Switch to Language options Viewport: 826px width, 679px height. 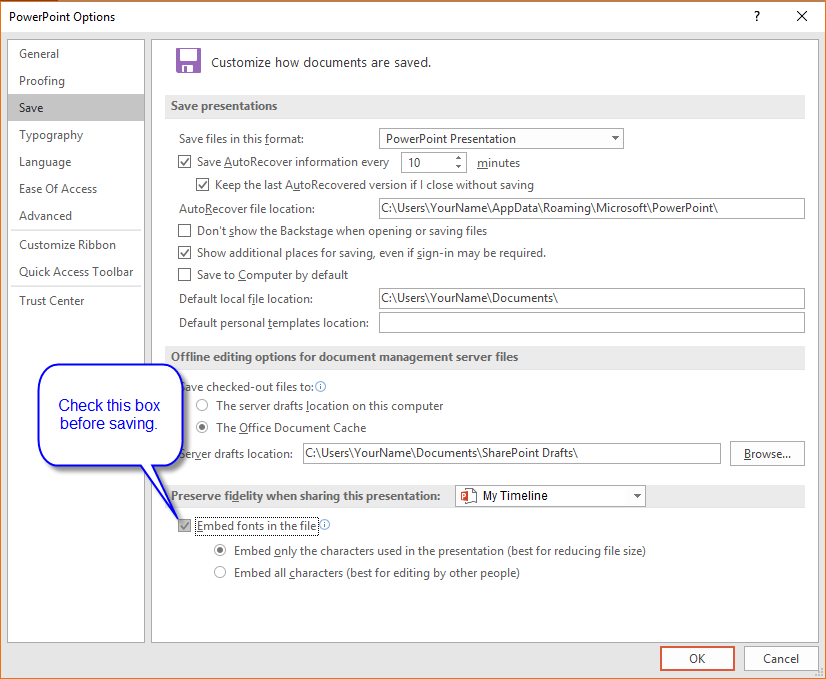coord(76,162)
